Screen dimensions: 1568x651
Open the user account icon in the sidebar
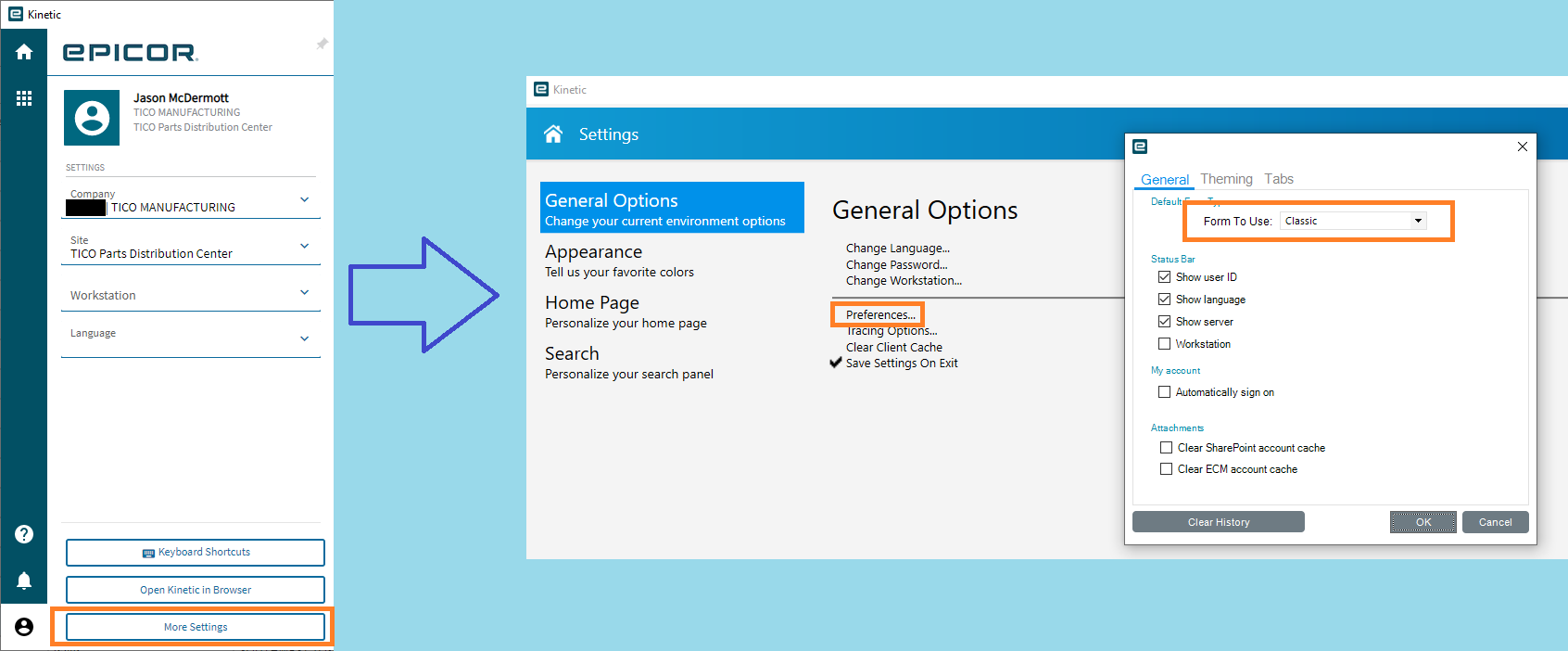(x=24, y=627)
